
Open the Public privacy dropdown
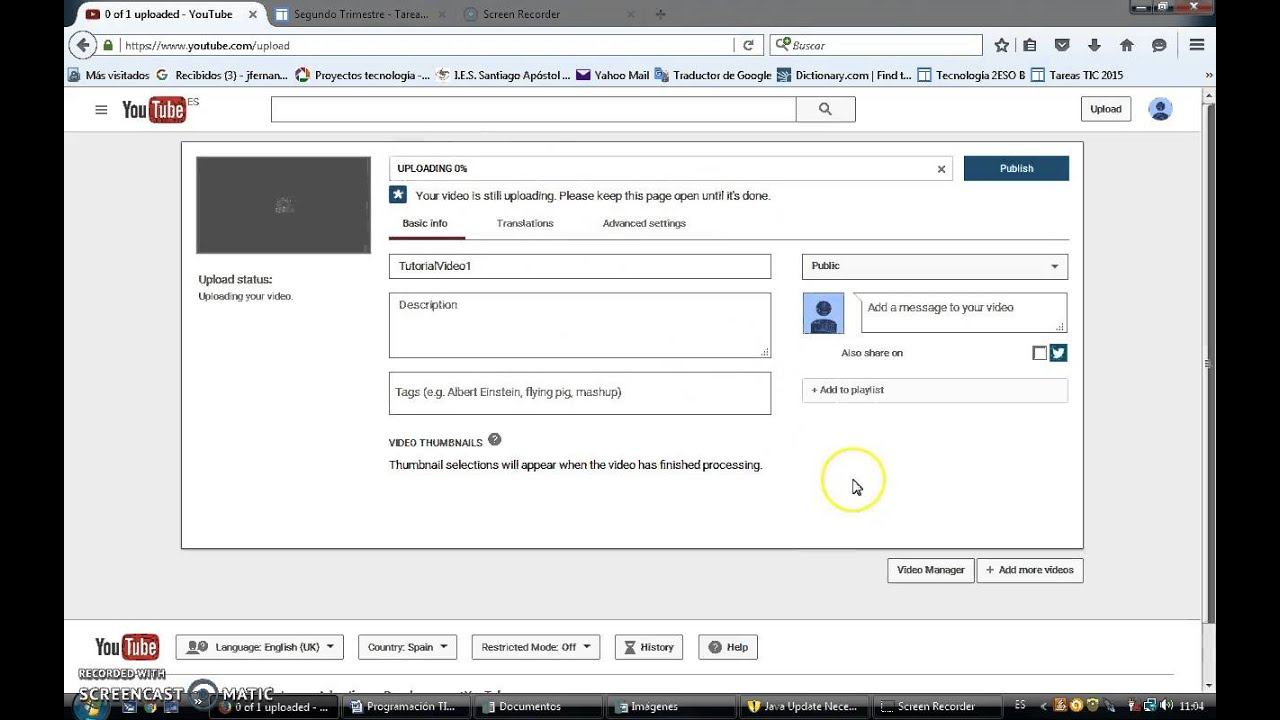pyautogui.click(x=935, y=266)
